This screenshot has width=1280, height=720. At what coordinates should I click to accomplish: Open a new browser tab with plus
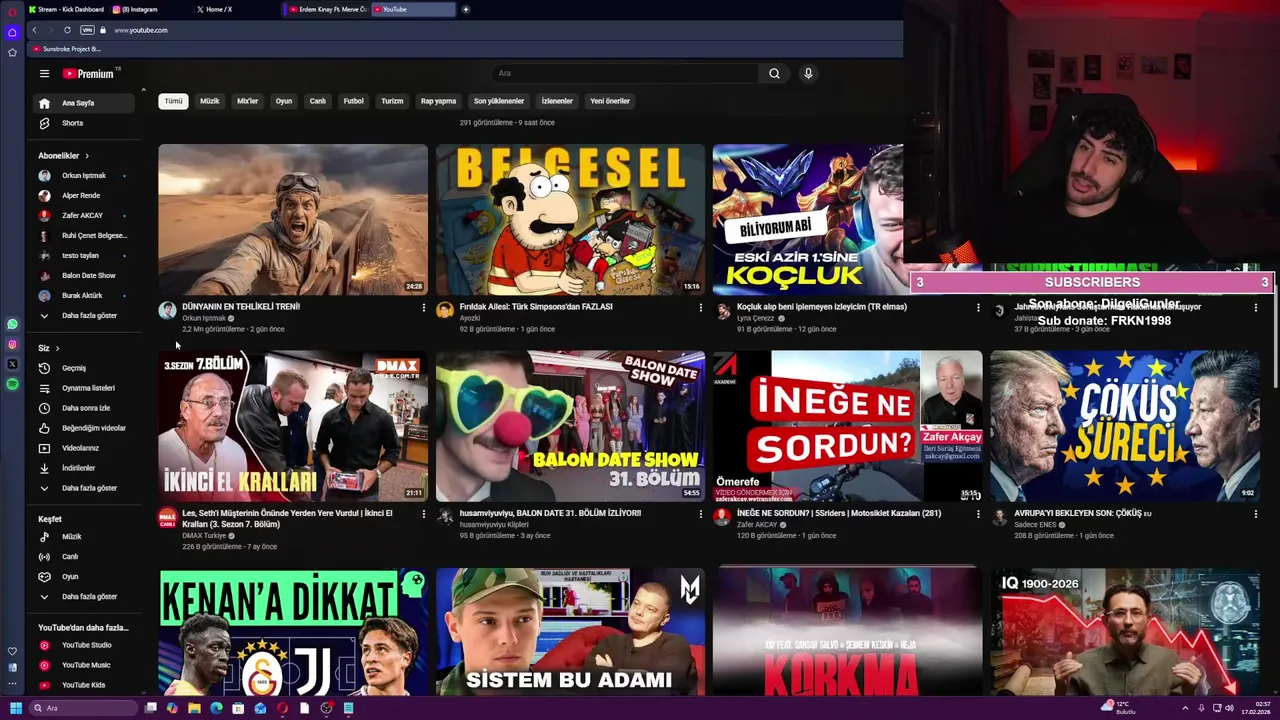[465, 9]
